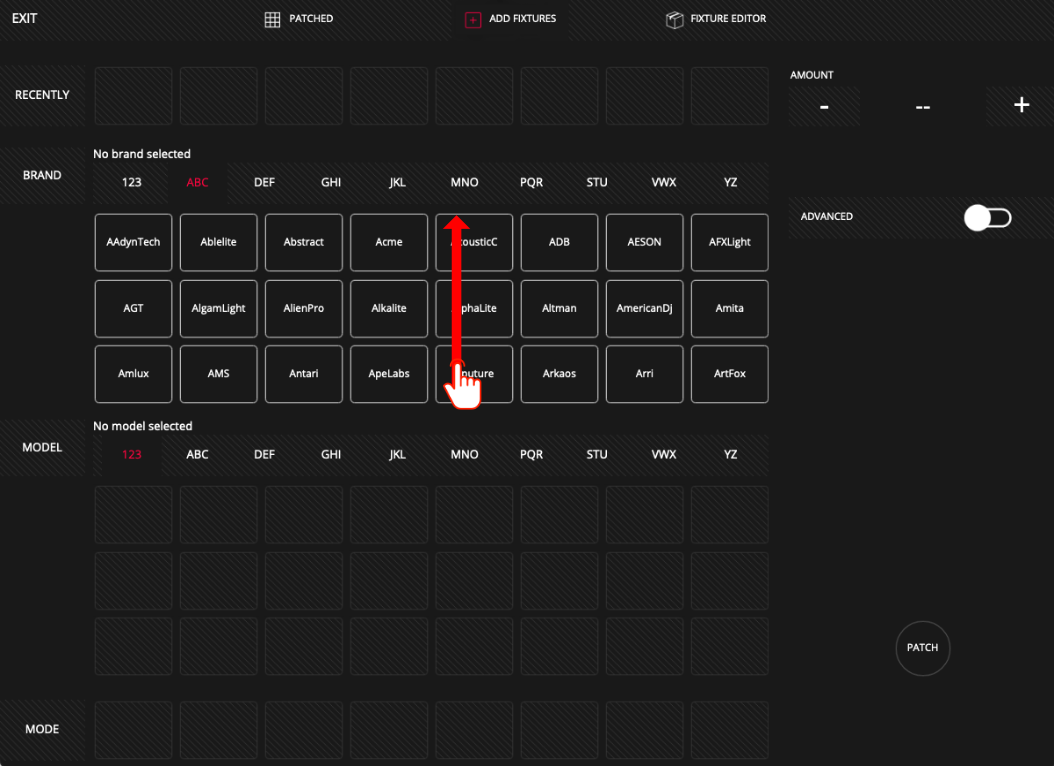Select the AGT brand

coord(133,308)
